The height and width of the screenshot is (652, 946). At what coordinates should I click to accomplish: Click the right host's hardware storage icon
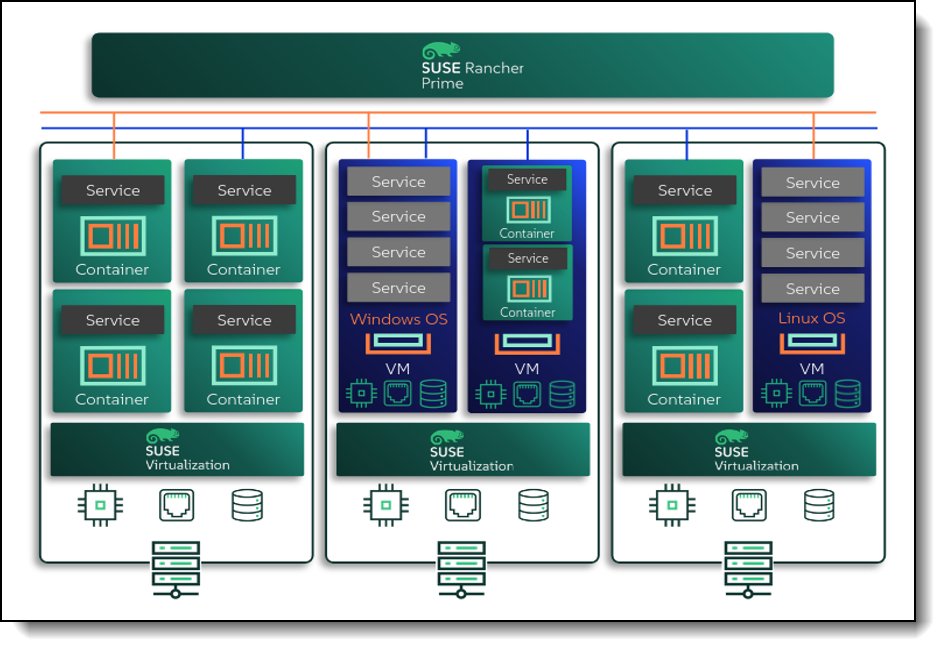pos(819,505)
